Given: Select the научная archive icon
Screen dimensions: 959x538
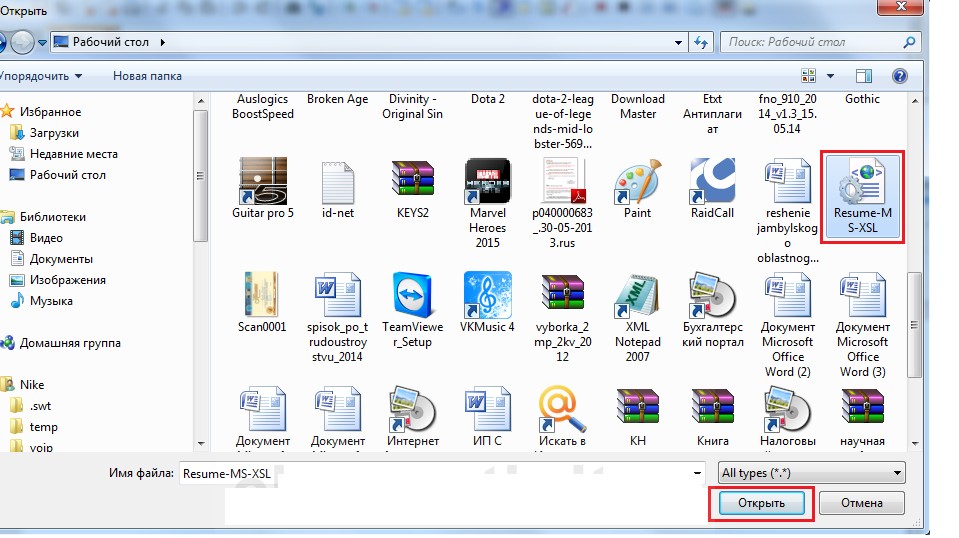Looking at the screenshot, I should point(862,406).
